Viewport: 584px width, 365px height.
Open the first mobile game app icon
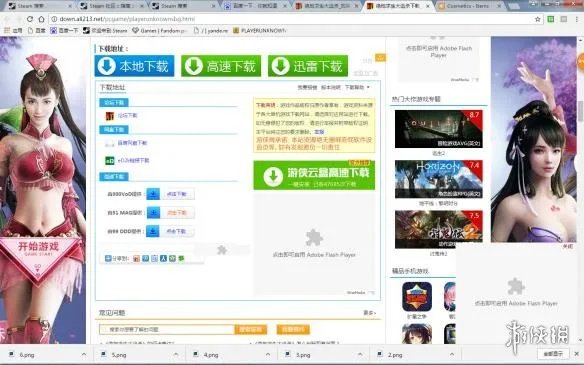coord(417,296)
